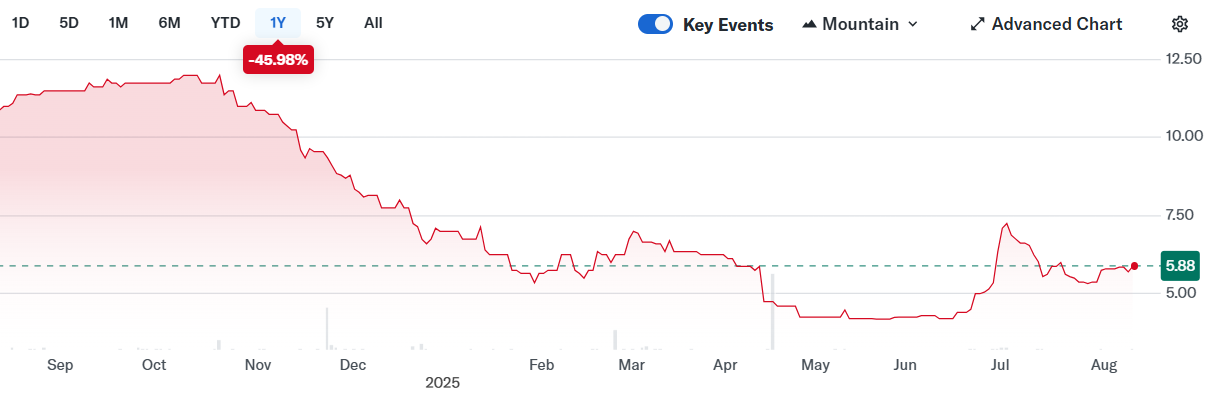Open the Mountain chart style dropdown
The image size is (1223, 406).
(x=860, y=24)
